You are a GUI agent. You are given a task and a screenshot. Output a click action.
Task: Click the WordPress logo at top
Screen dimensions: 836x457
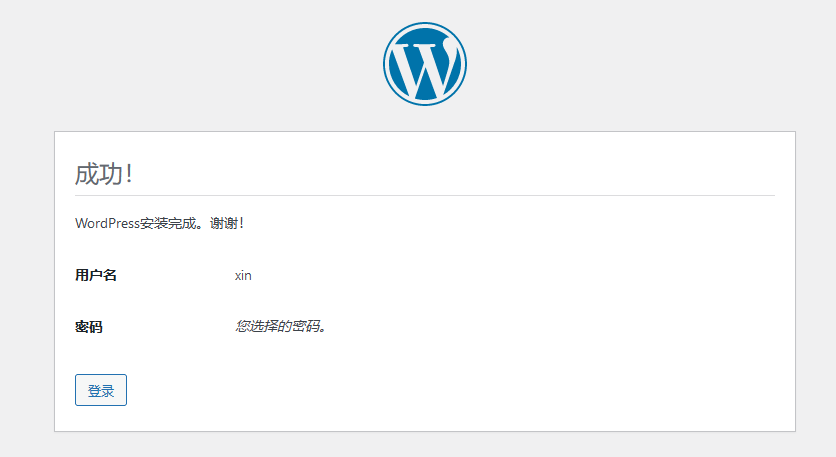pyautogui.click(x=425, y=64)
